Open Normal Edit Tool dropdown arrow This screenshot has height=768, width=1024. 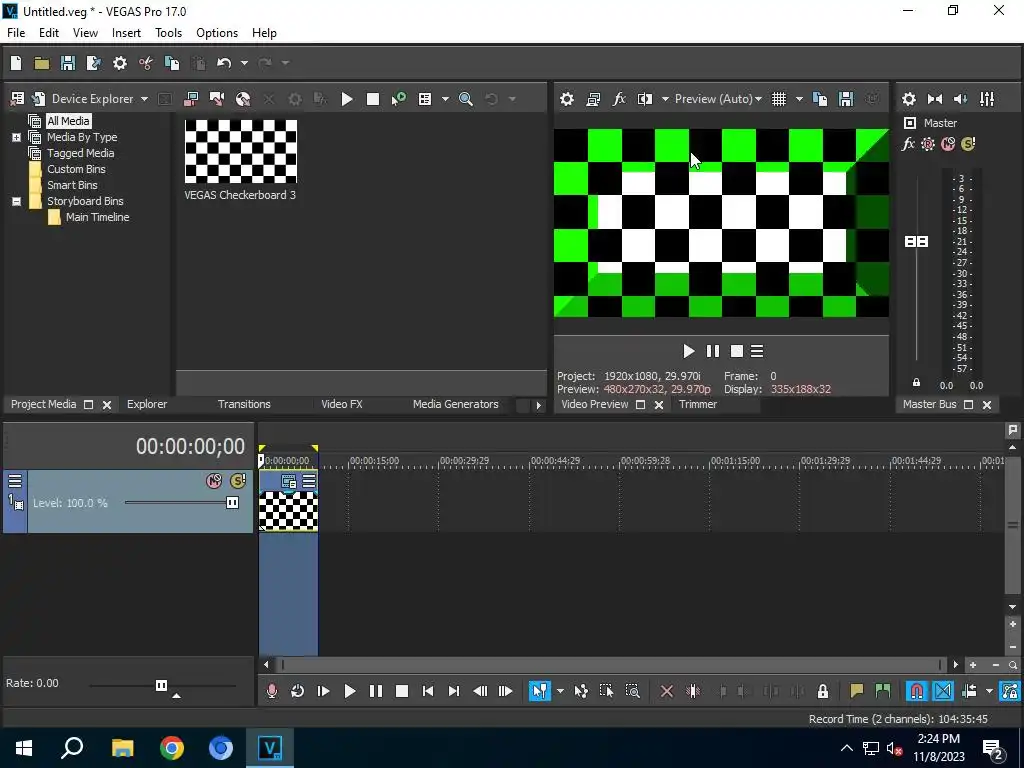[x=560, y=691]
